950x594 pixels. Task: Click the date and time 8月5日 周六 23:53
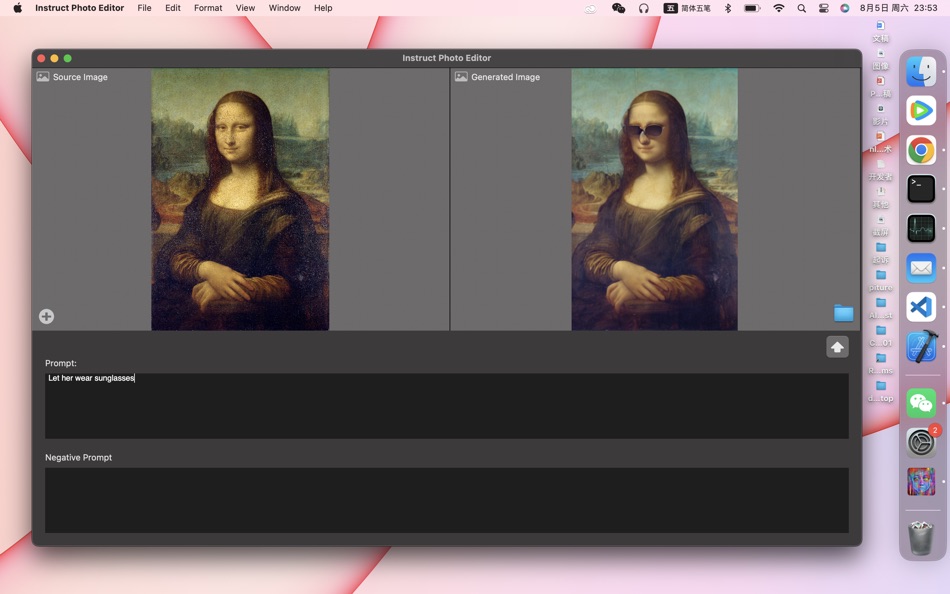coord(898,8)
